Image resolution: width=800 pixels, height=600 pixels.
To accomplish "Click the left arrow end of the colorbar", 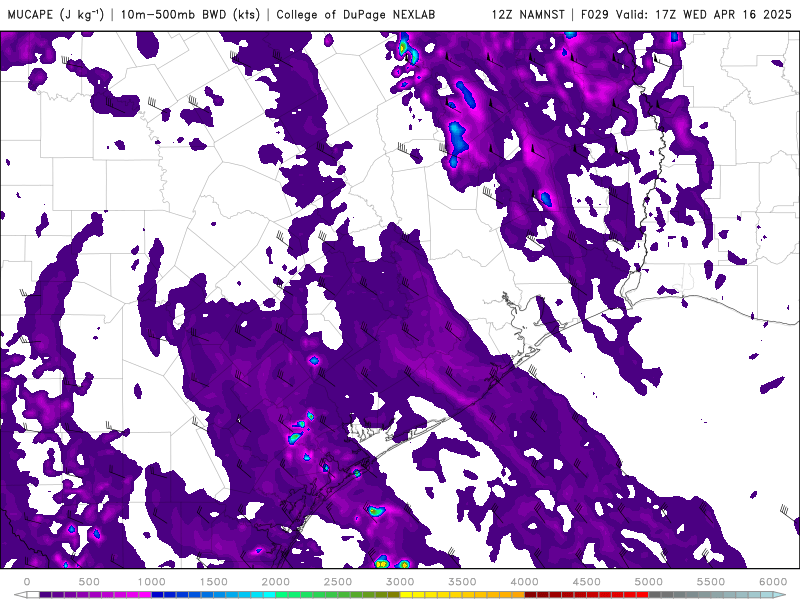I will click(x=20, y=595).
